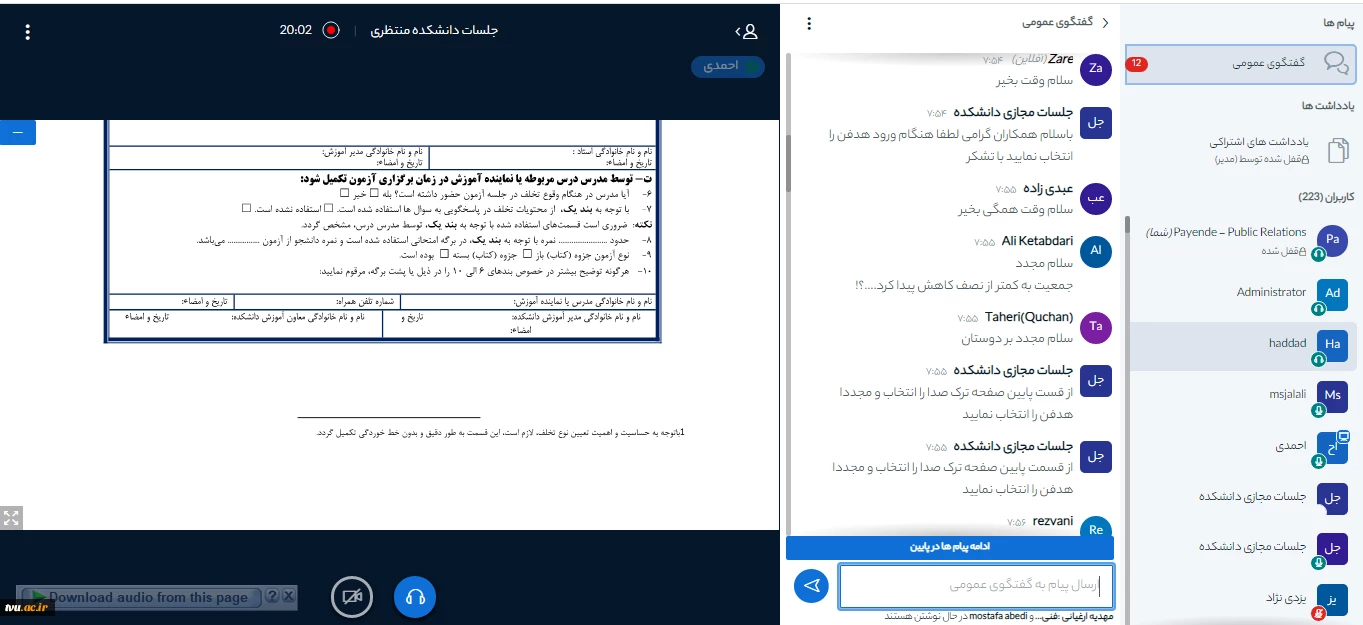The width and height of the screenshot is (1363, 625).
Task: Click the haddad user avatar in list
Action: click(x=1332, y=344)
